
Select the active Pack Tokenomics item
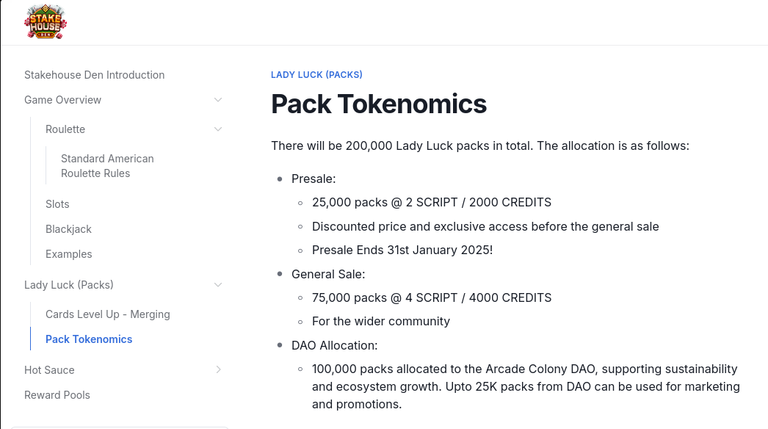click(89, 339)
